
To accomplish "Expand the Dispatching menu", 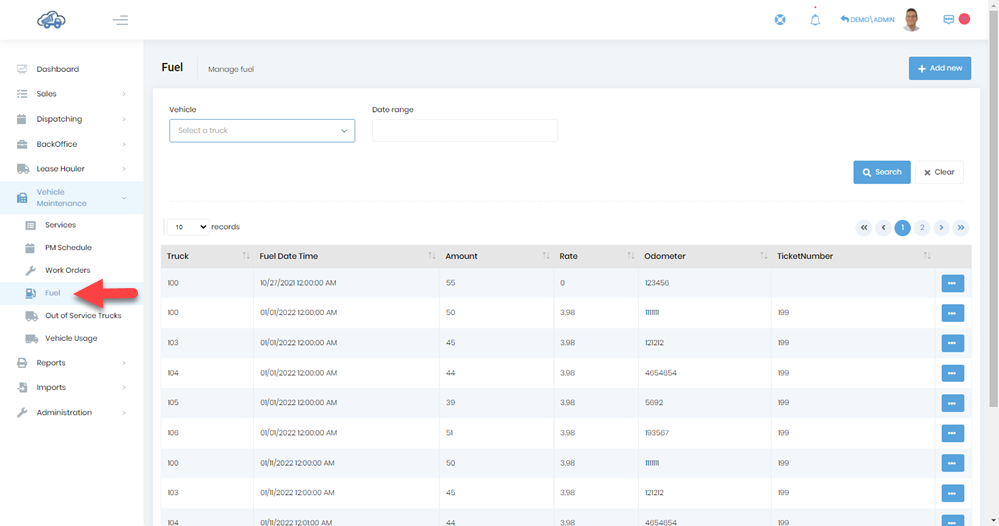I will tap(71, 119).
